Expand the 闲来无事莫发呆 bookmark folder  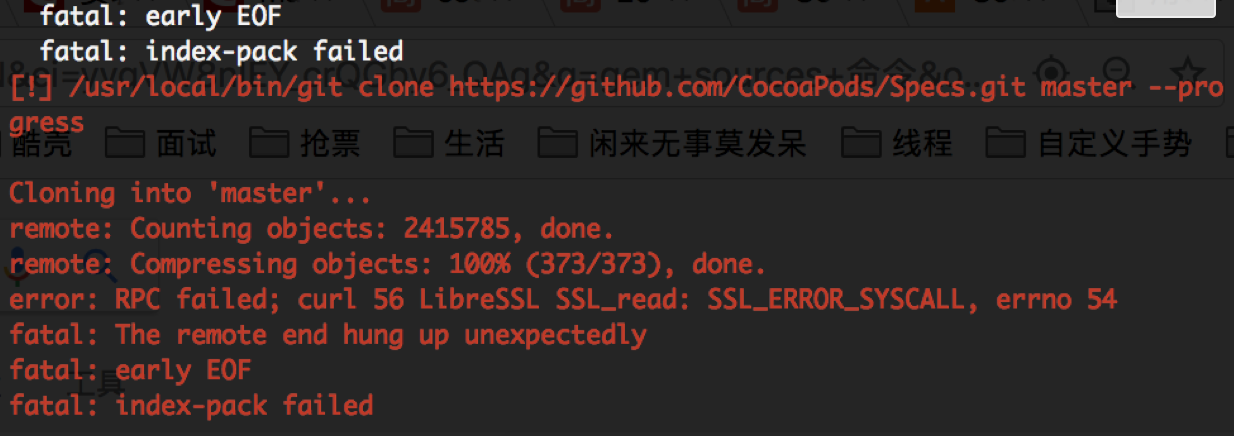coord(672,144)
